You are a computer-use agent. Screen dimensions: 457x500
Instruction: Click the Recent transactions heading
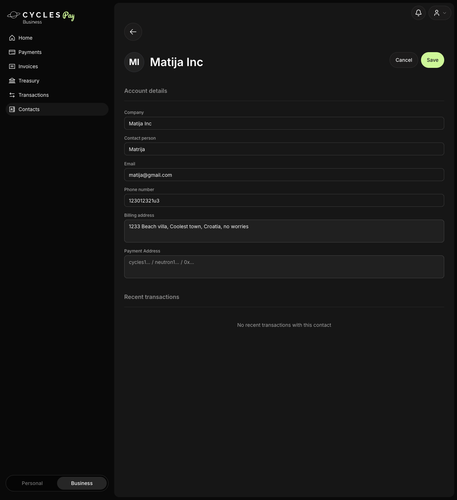152,297
